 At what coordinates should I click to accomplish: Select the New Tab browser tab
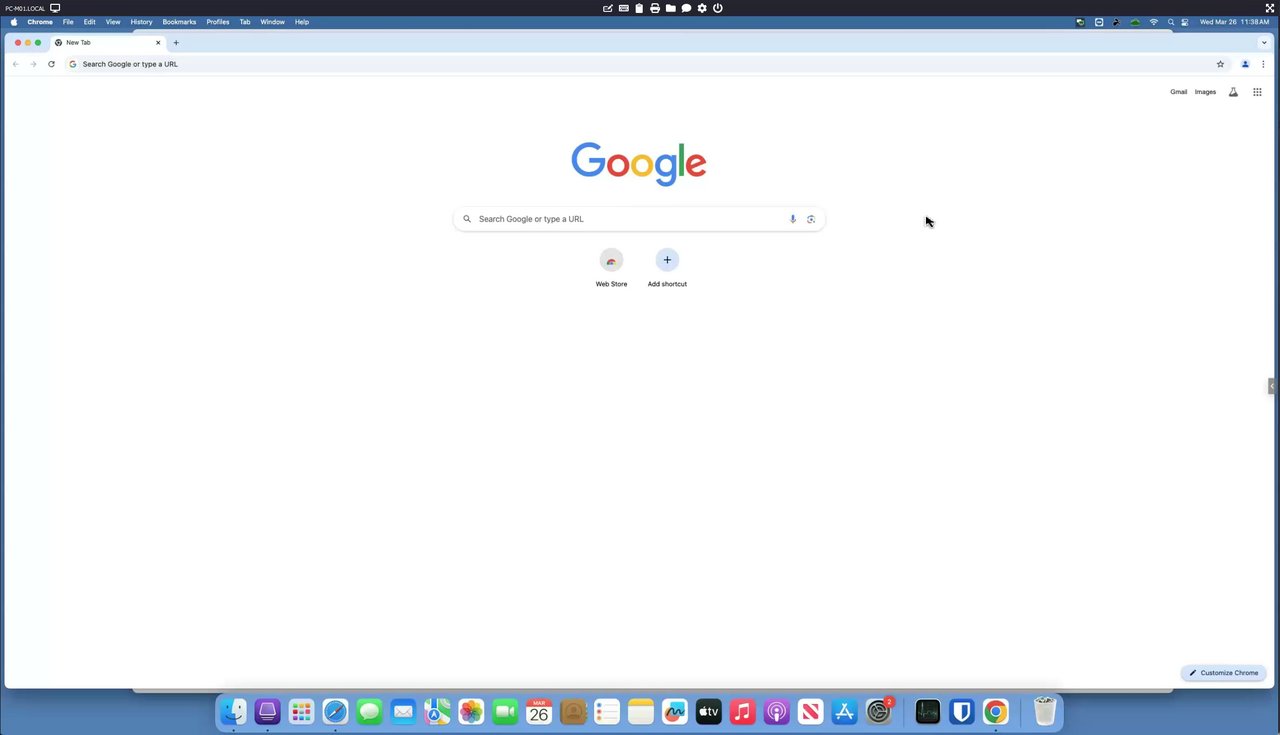(x=109, y=43)
